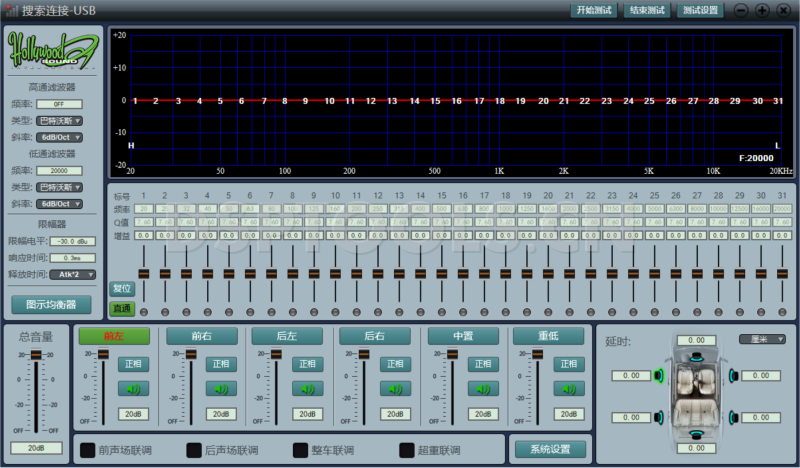Open the 释放时间 Atk*2 dropdown
This screenshot has width=800, height=468.
coord(72,274)
